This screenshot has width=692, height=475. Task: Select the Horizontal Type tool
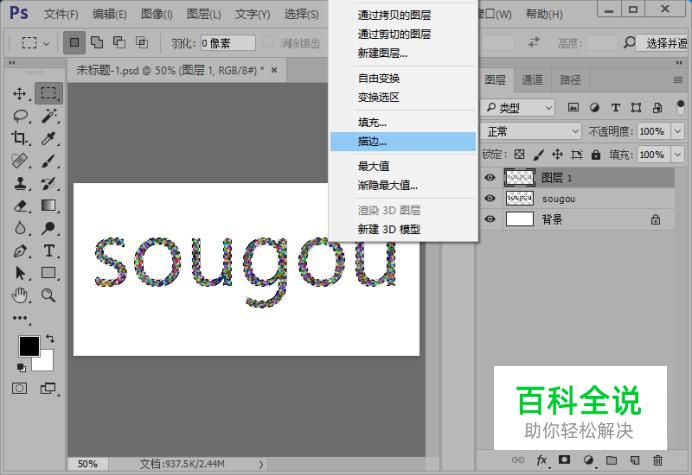click(49, 251)
